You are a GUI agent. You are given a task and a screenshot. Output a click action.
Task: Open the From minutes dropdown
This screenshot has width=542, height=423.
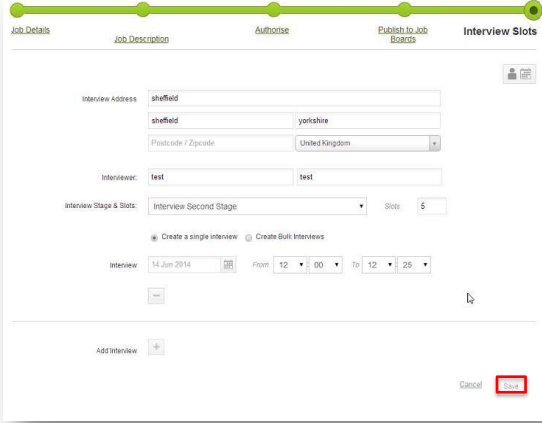326,265
